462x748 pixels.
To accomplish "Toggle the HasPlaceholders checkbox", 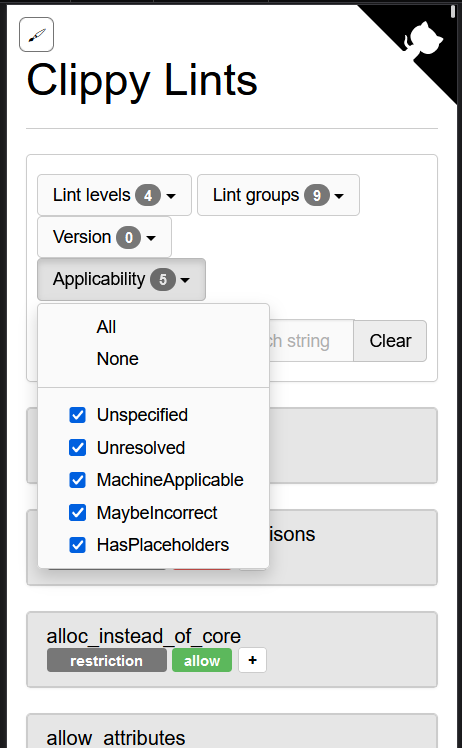I will click(77, 545).
